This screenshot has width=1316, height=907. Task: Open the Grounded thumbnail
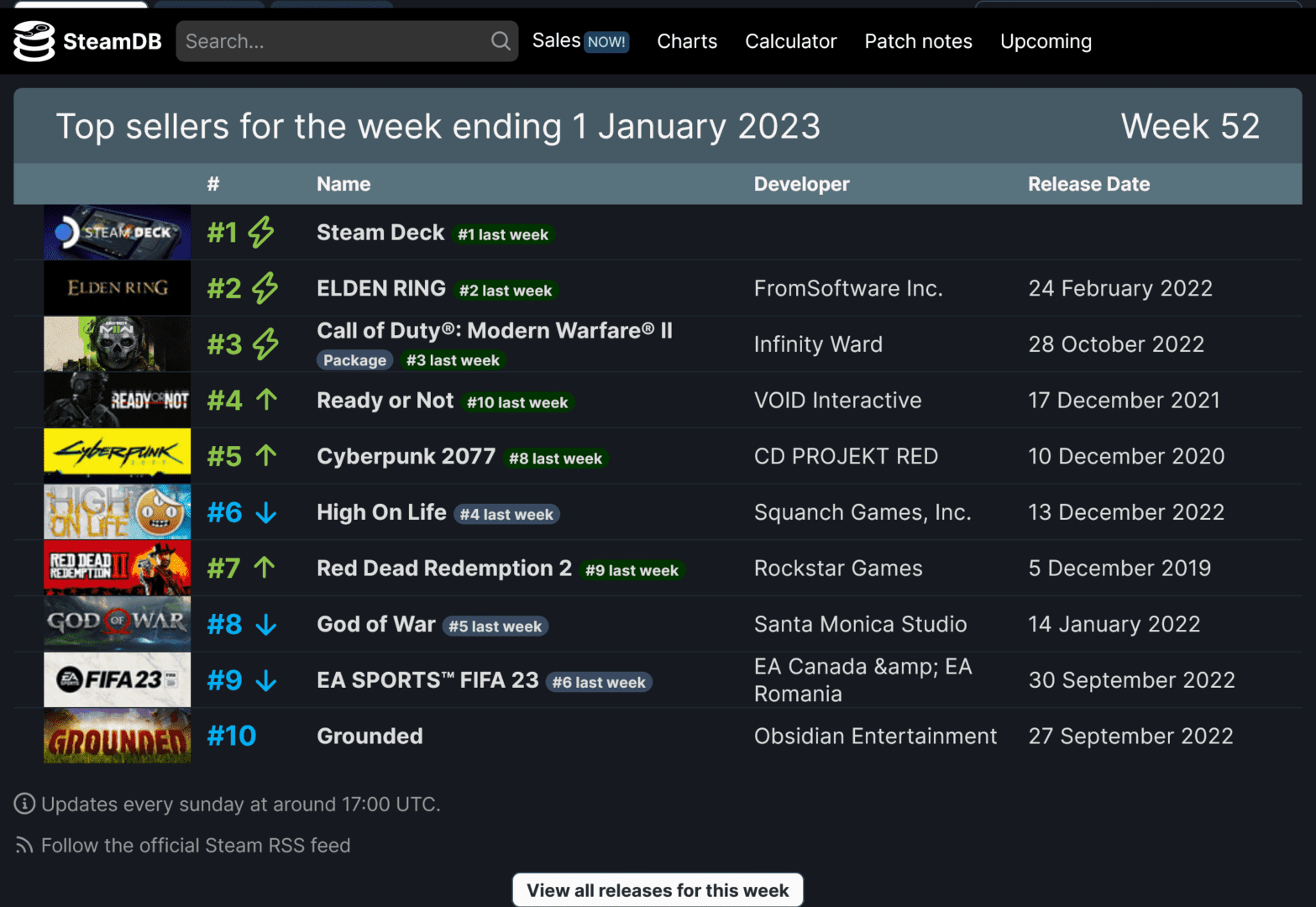(117, 736)
